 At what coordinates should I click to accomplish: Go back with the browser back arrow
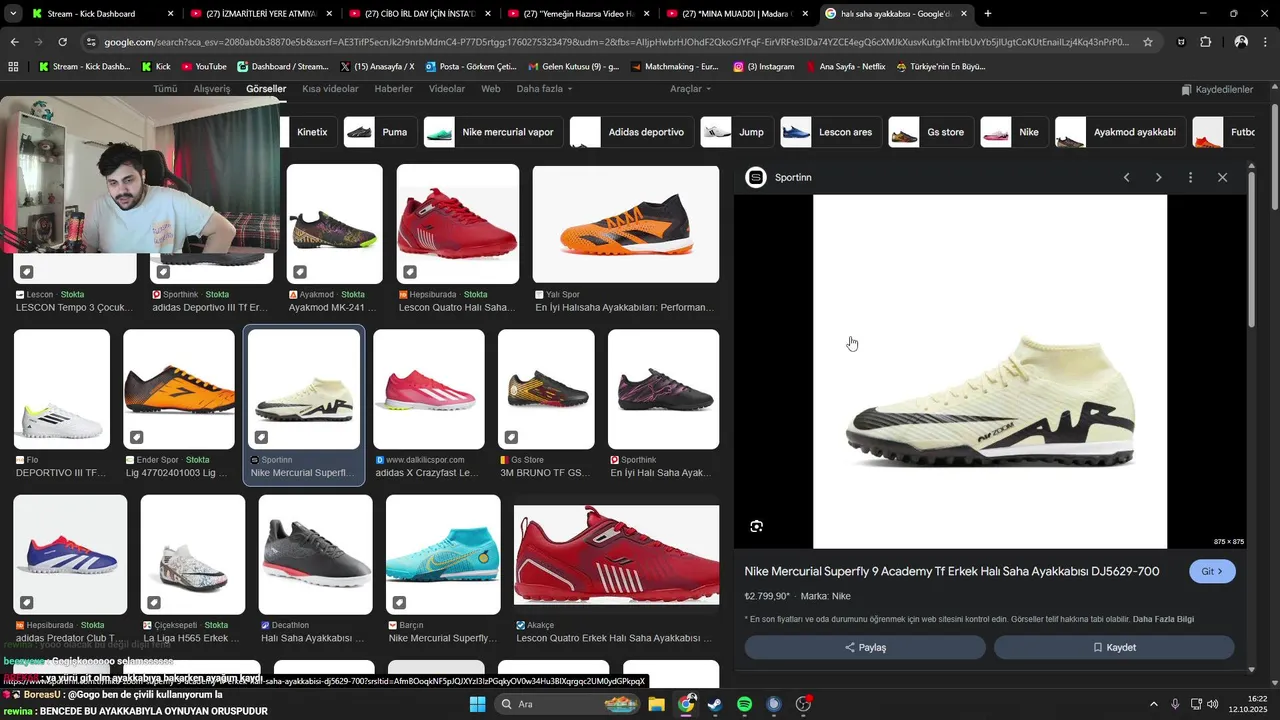tap(14, 42)
